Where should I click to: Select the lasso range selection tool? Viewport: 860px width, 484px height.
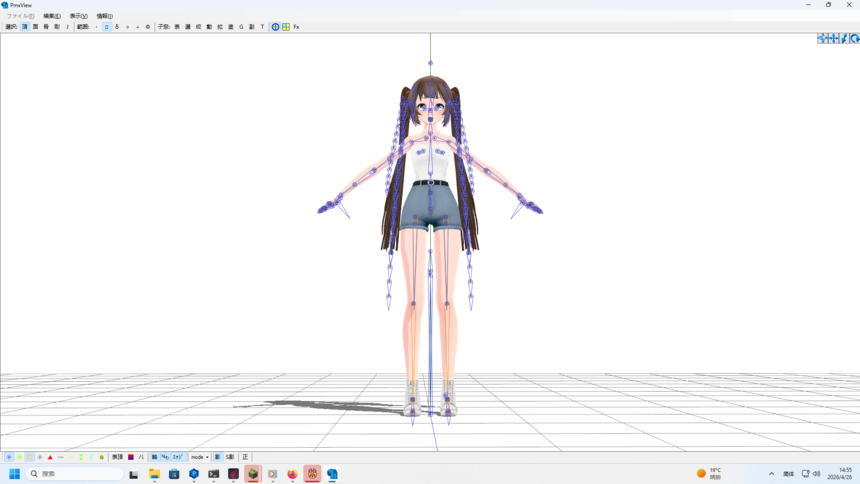117,26
